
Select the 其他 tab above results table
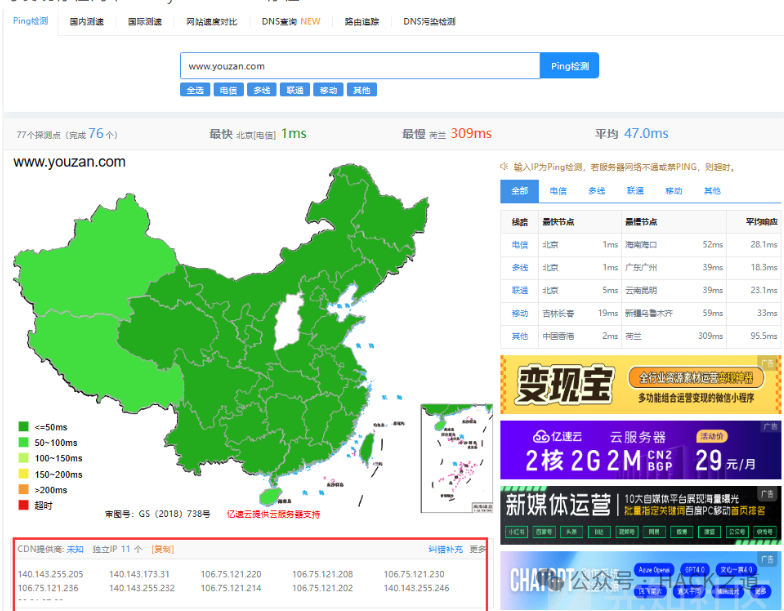[x=712, y=191]
